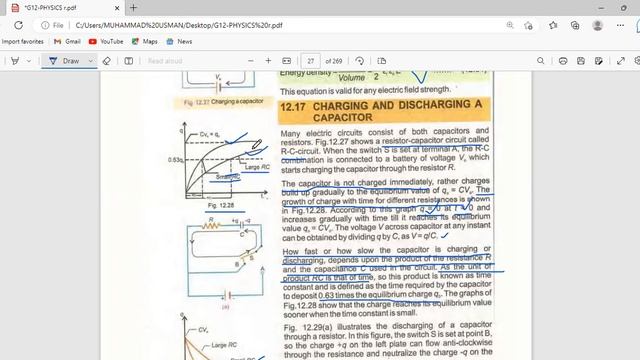640x360 pixels.
Task: Close the G12-PHYSICS r.pdf tab
Action: click(x=117, y=8)
